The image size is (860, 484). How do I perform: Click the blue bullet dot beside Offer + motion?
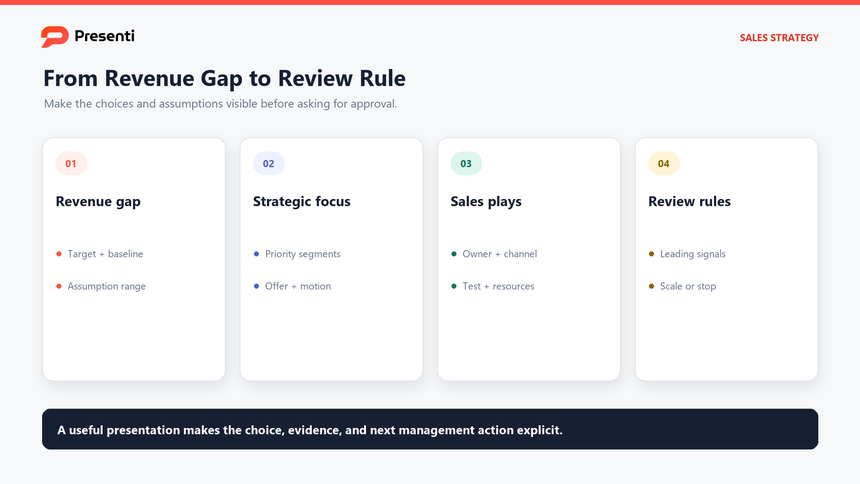[256, 286]
